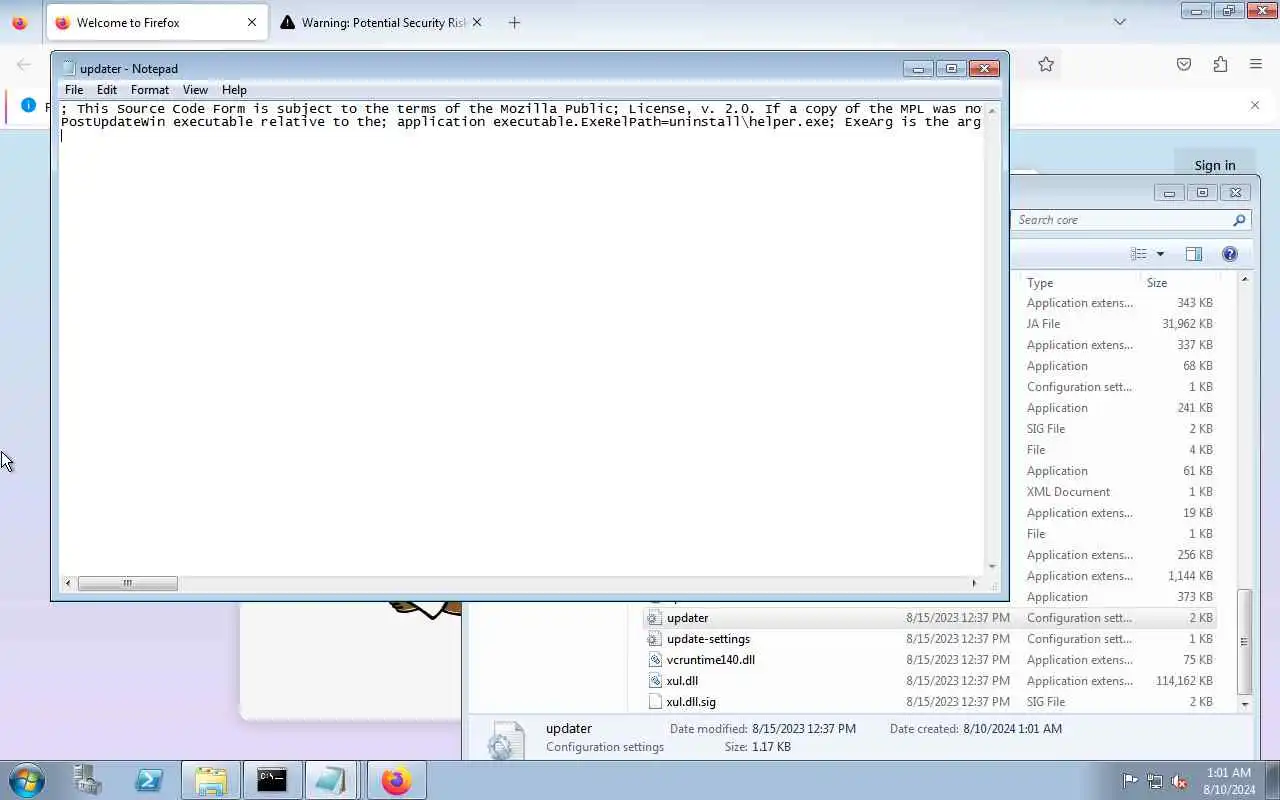Switch to Firefox taskbar button
Screen dimensions: 1280x800
(x=396, y=780)
